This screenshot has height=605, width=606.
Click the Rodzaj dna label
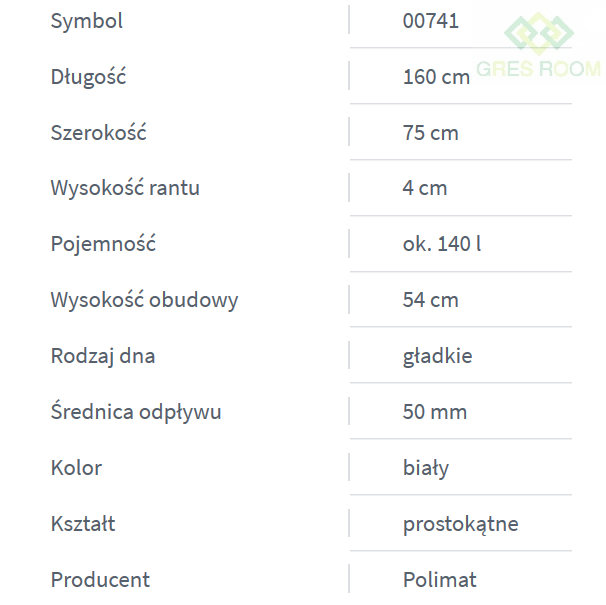(x=103, y=357)
